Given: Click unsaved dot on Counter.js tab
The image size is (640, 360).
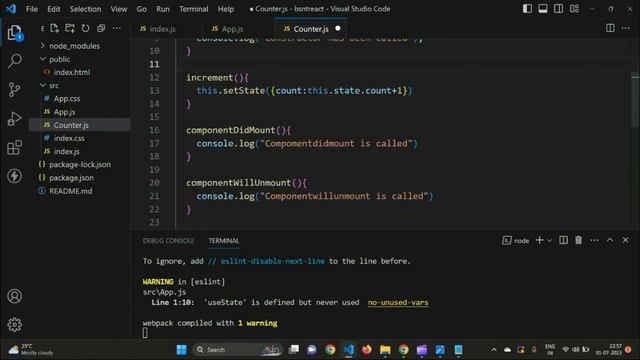Looking at the screenshot, I should (338, 28).
